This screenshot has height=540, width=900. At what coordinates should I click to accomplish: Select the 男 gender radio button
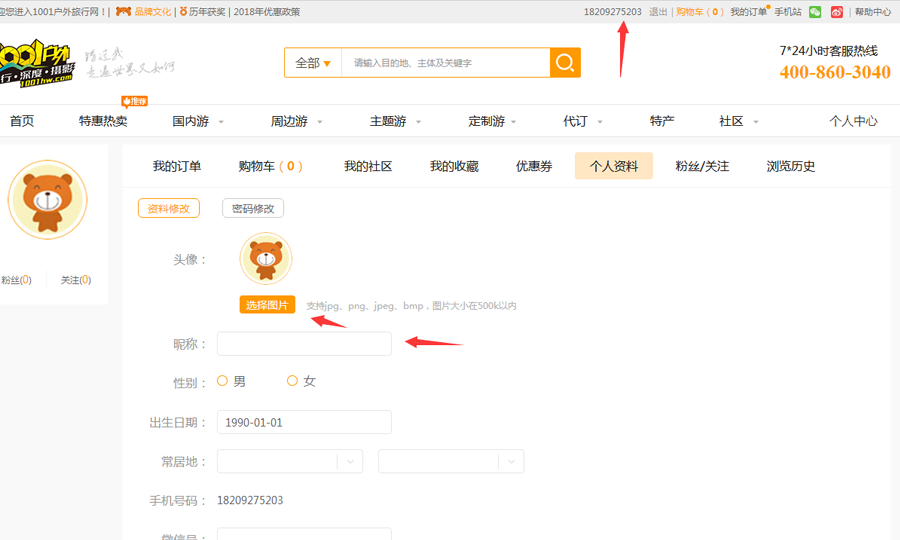(x=223, y=381)
